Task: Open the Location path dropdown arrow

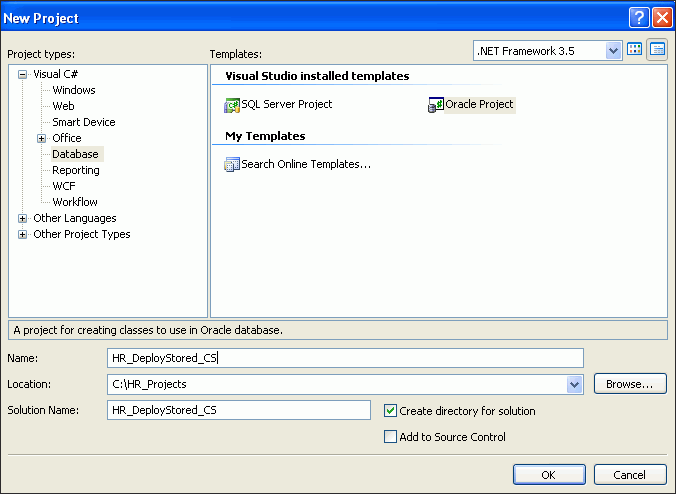Action: pos(574,384)
